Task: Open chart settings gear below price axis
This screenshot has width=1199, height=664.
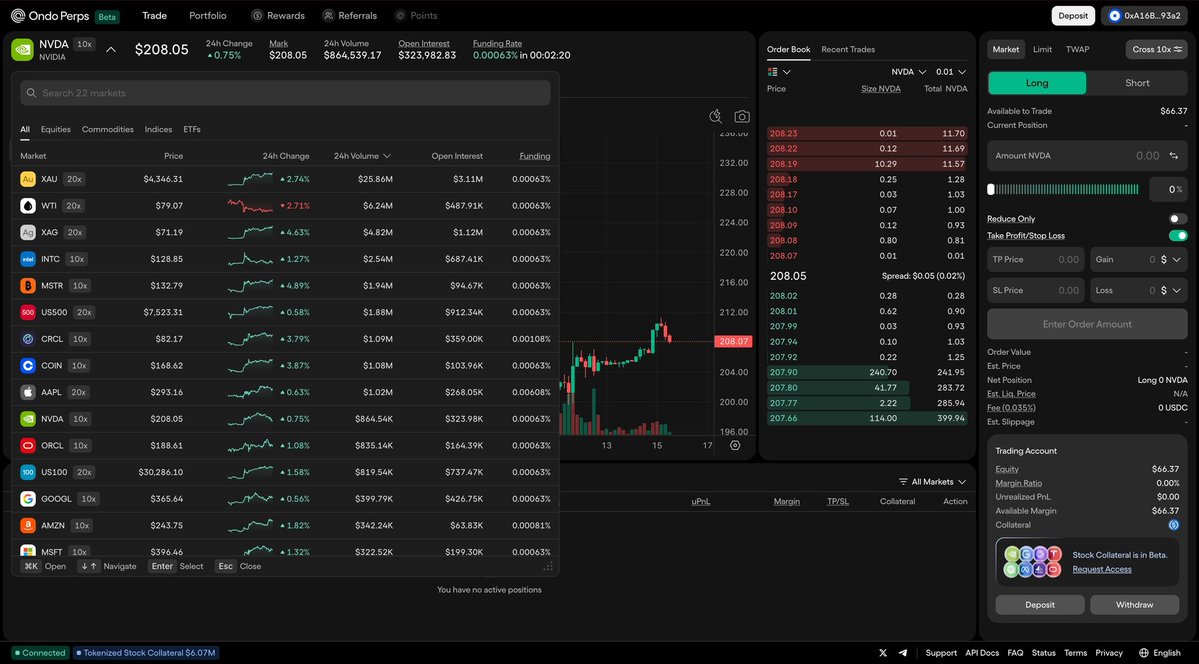Action: coord(735,445)
